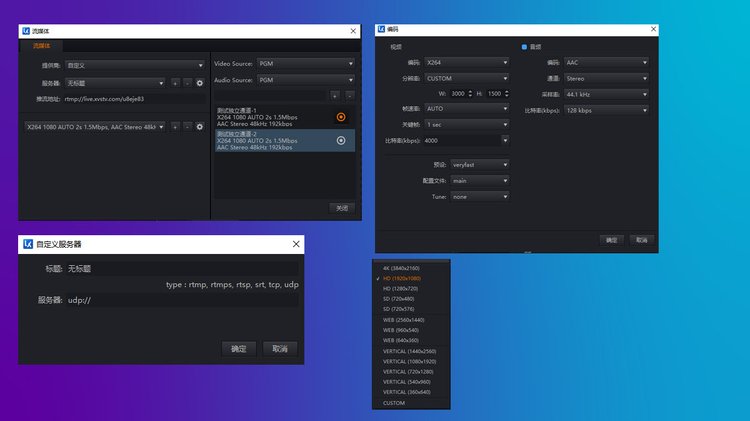Screen dimensions: 750x421
Task: Open encoding settings gear next to X264 preset
Action: pos(200,127)
